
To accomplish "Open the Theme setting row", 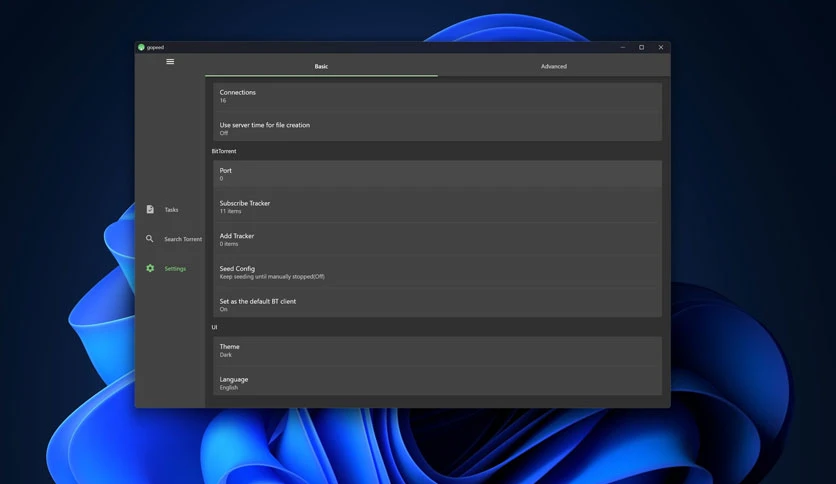I will 437,350.
